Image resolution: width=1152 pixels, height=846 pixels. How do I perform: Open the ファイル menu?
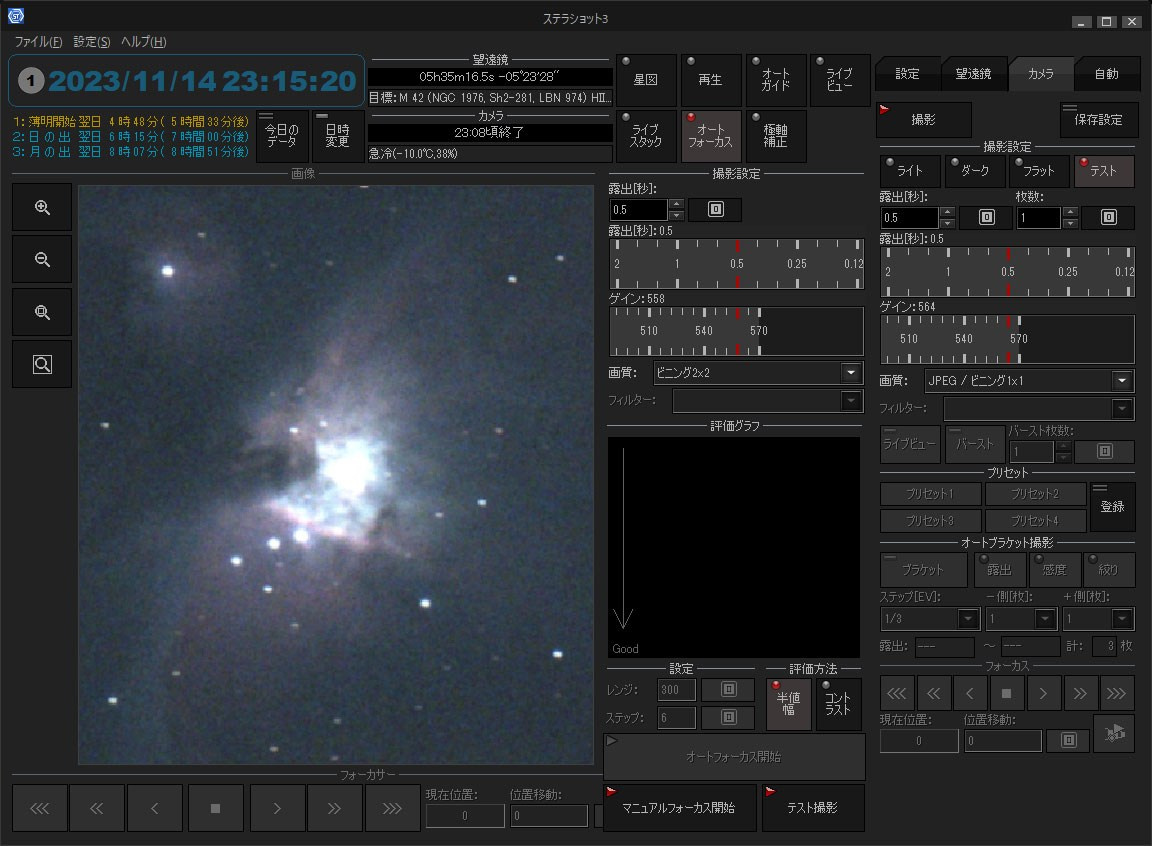point(38,42)
